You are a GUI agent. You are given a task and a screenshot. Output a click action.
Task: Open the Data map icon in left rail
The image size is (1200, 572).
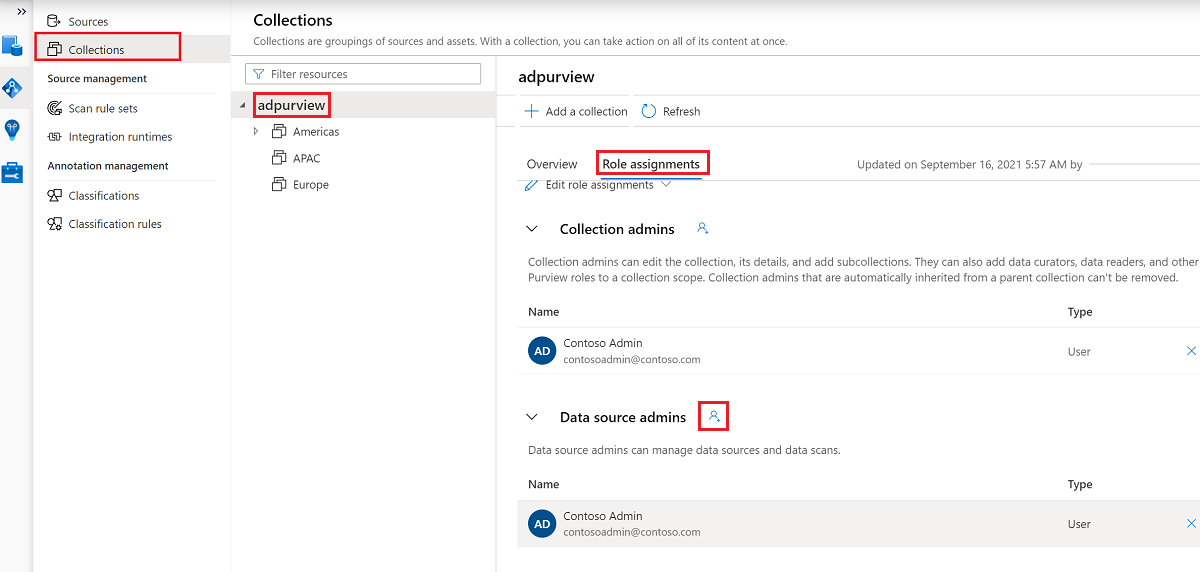(12, 88)
